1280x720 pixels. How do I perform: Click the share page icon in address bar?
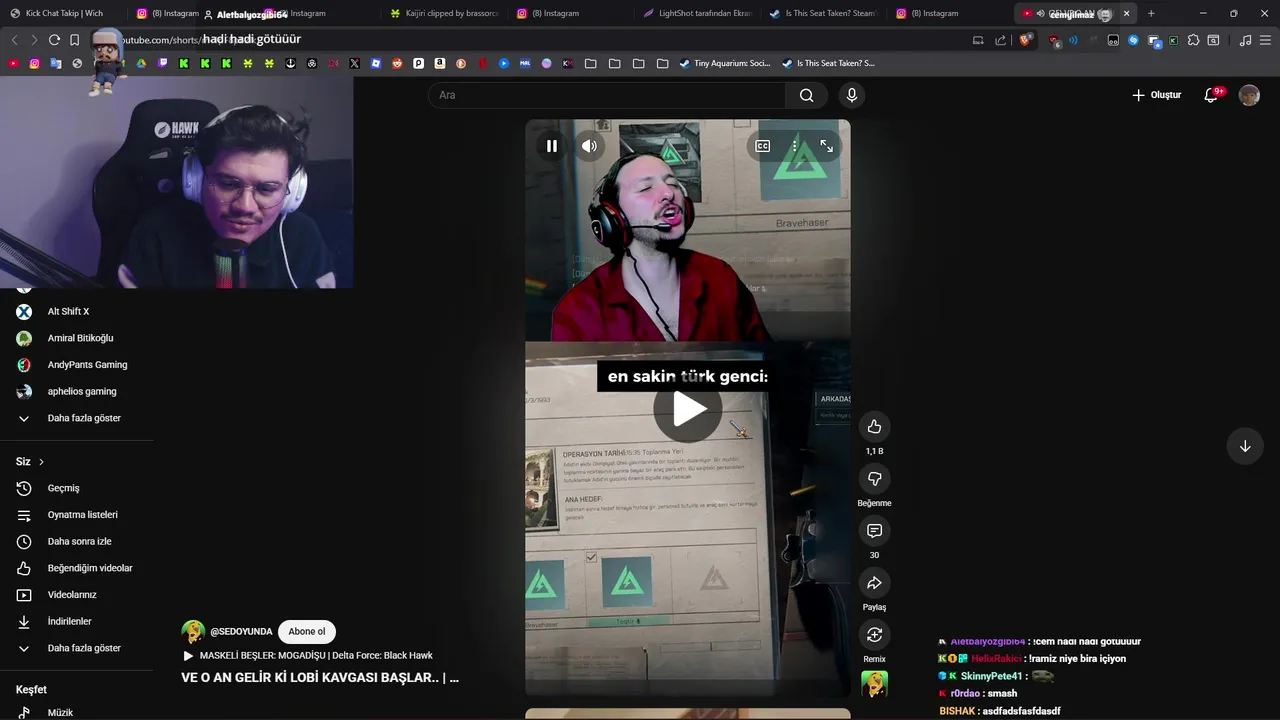coord(1001,40)
